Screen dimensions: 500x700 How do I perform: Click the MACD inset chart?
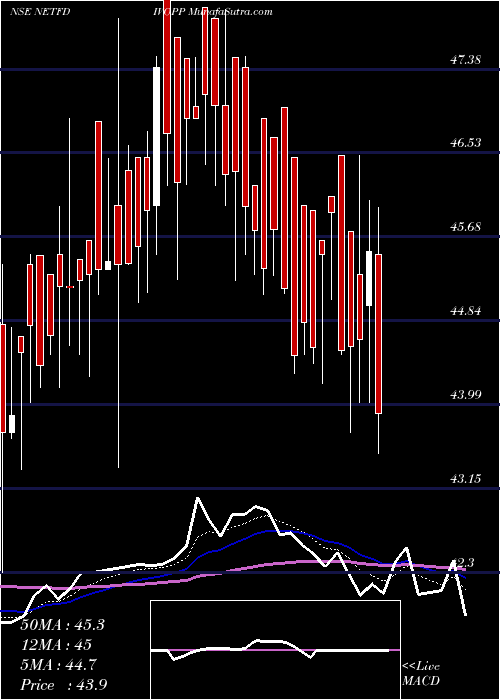coord(275,650)
